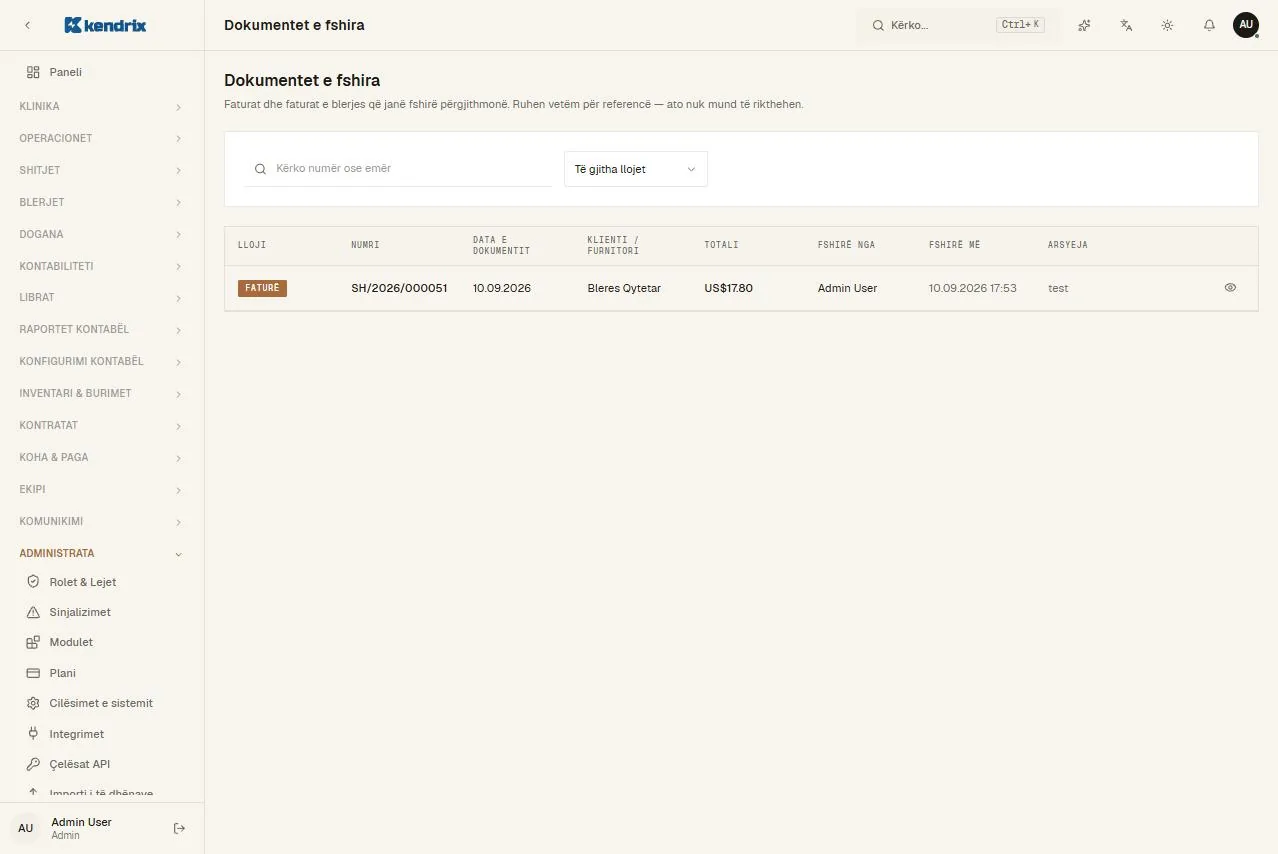Expand the KONTABILITETI section
Image resolution: width=1278 pixels, height=854 pixels.
tap(102, 266)
